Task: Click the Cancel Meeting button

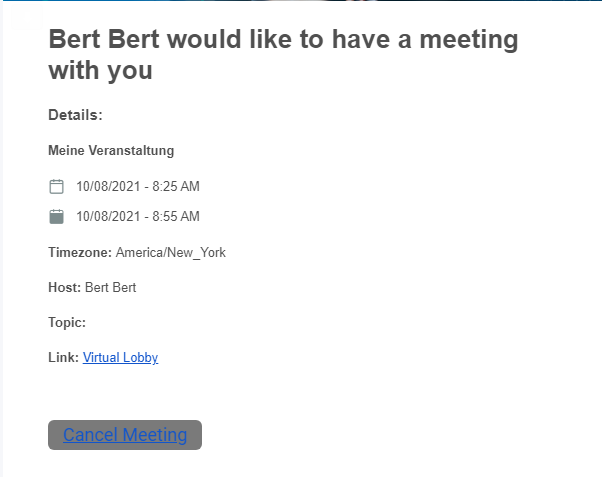Action: [x=125, y=435]
